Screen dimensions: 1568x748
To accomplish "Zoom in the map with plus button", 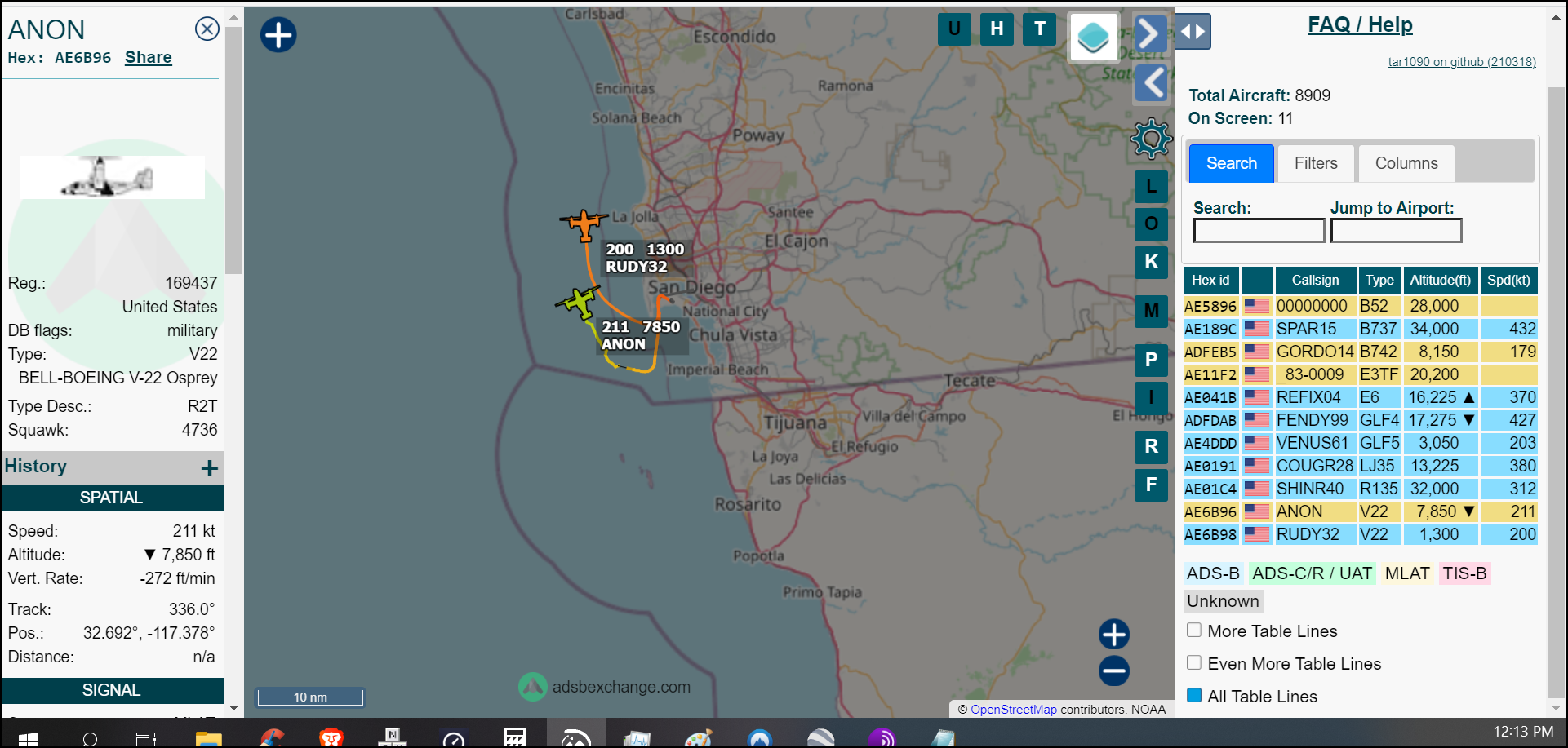I will pyautogui.click(x=1114, y=634).
